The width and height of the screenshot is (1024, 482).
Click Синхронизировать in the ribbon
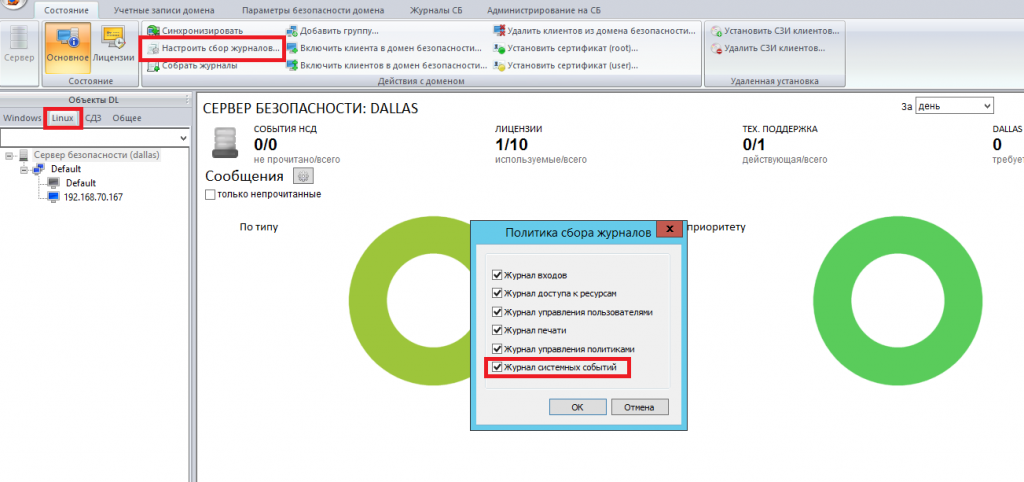click(x=195, y=31)
